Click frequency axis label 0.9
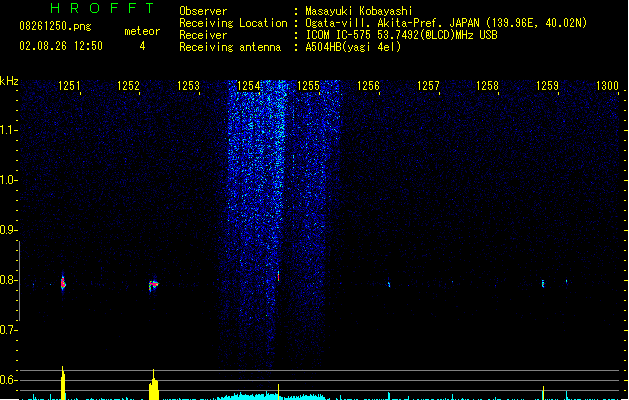 click(x=8, y=230)
